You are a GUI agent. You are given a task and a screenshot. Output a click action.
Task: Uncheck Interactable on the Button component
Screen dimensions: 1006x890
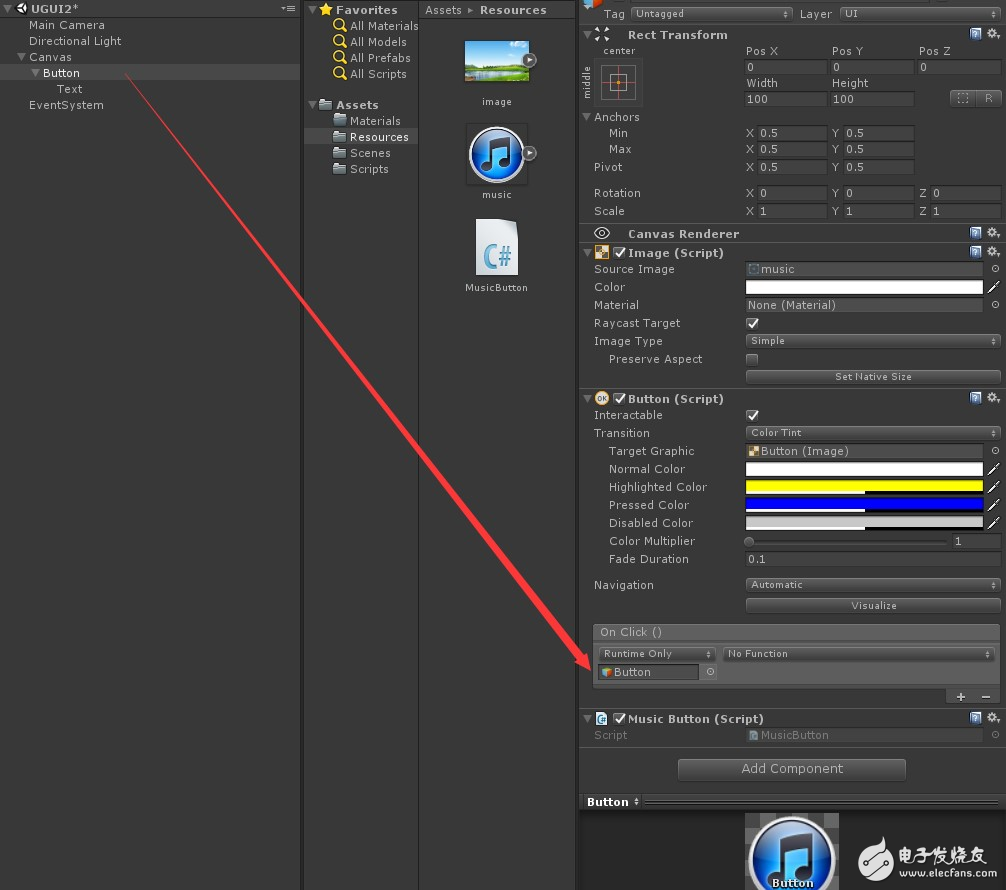(x=750, y=415)
